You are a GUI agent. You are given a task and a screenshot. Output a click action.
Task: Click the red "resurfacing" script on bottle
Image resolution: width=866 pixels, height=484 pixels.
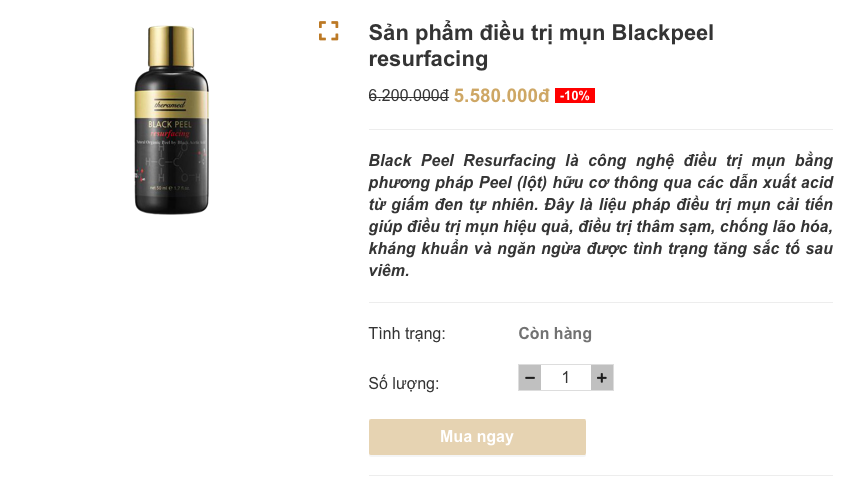pyautogui.click(x=170, y=133)
